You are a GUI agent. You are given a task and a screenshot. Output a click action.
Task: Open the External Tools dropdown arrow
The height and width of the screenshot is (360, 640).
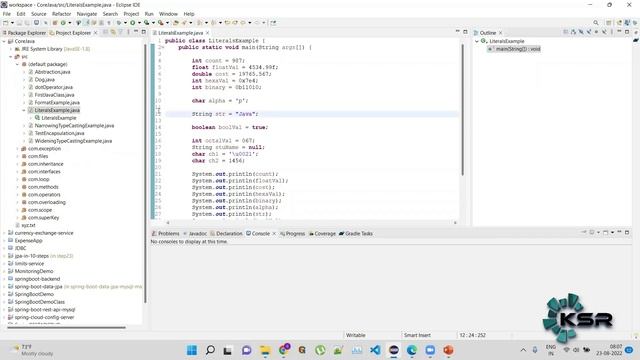pyautogui.click(x=167, y=23)
